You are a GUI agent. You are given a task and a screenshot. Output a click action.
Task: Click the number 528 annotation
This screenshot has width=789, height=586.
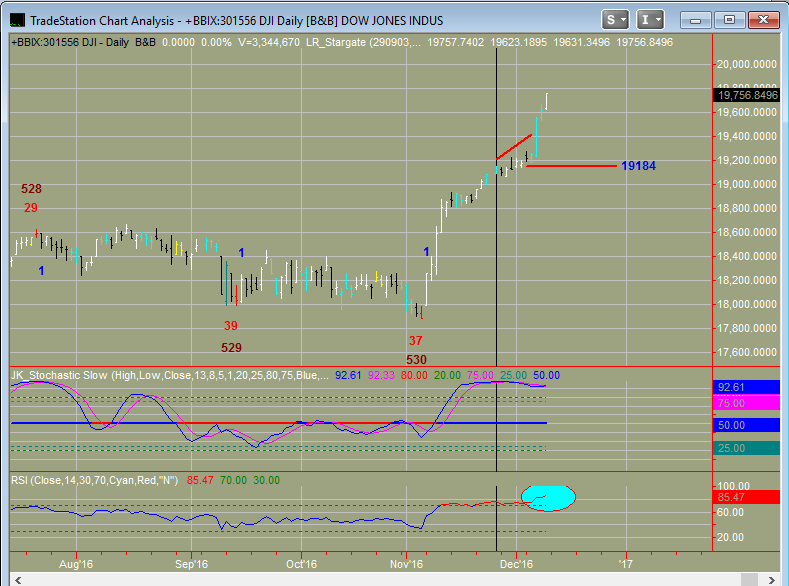[x=31, y=189]
